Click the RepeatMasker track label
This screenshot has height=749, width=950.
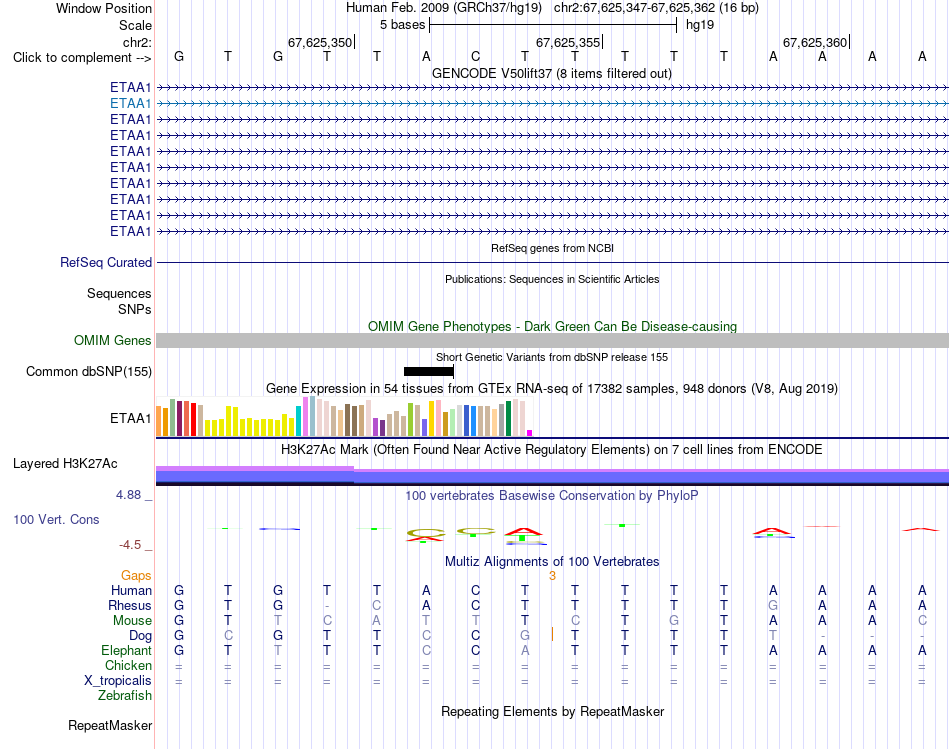click(110, 725)
